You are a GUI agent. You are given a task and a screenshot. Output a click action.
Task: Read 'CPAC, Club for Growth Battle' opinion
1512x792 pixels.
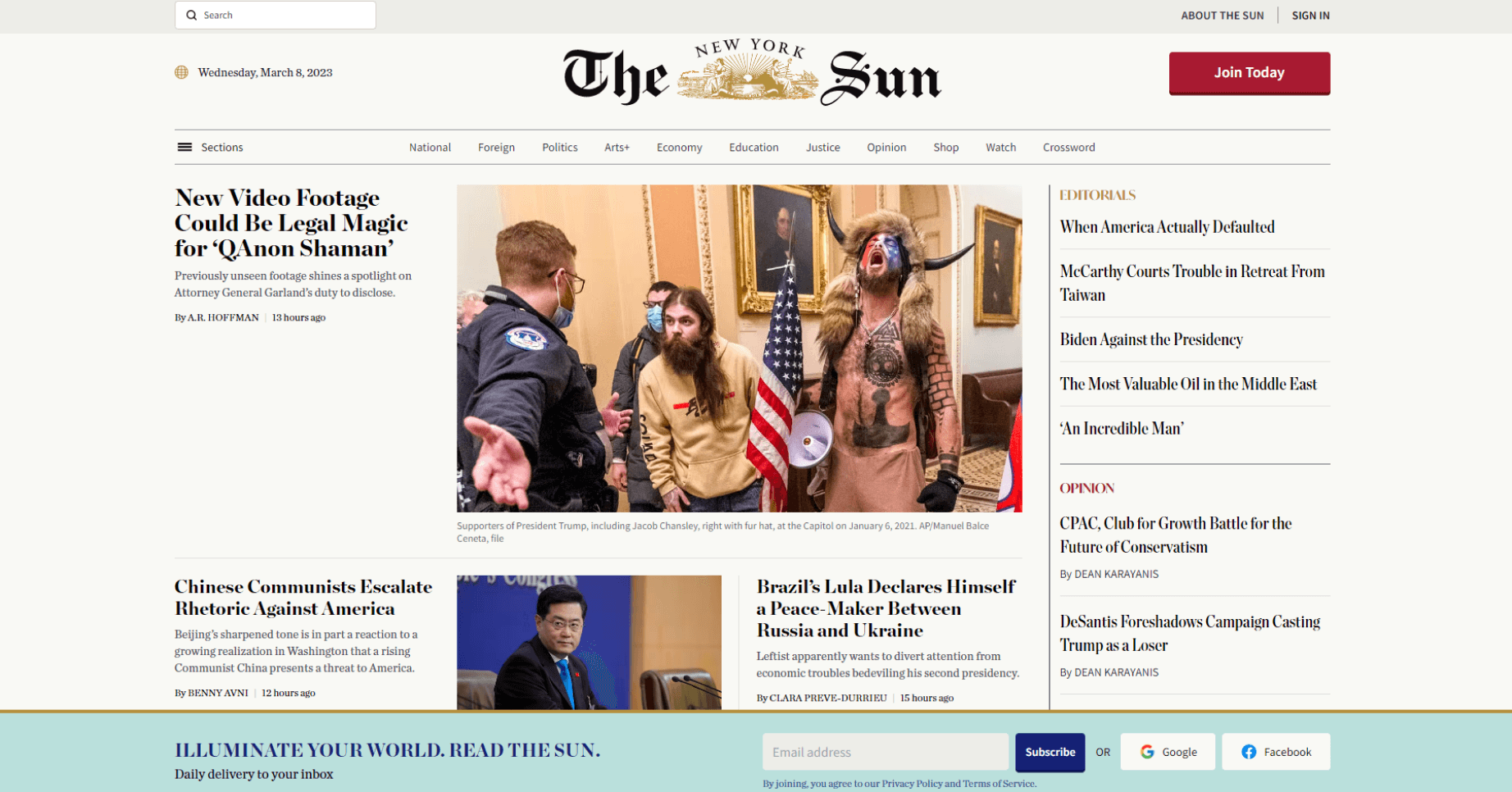(1176, 535)
